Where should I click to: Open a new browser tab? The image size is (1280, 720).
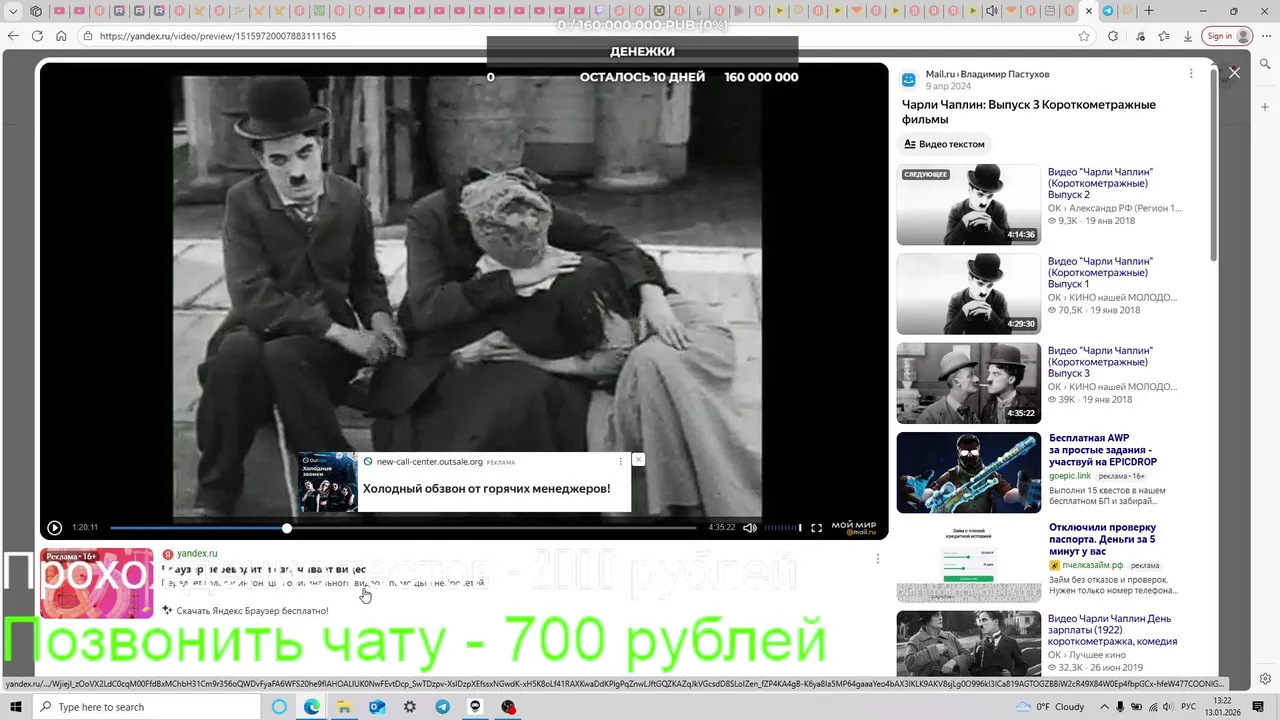1149,11
